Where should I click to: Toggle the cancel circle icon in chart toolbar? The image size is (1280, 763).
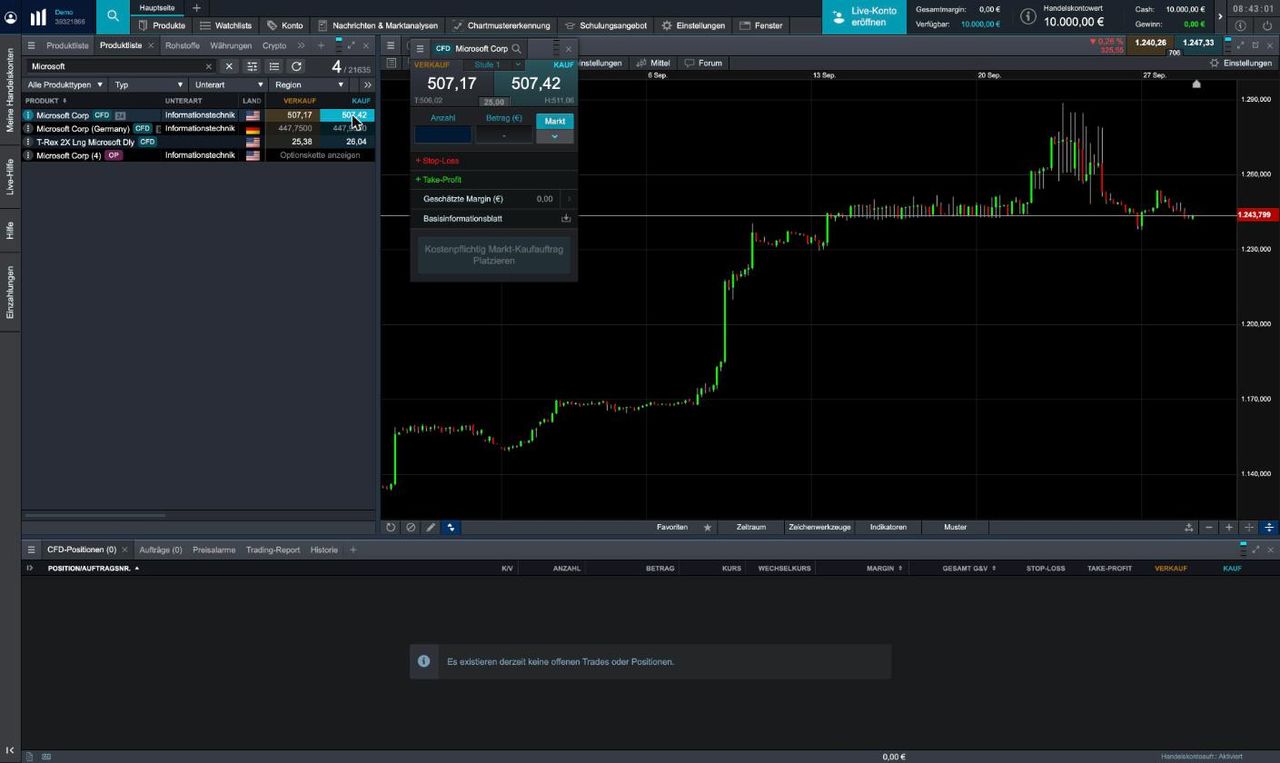point(411,527)
